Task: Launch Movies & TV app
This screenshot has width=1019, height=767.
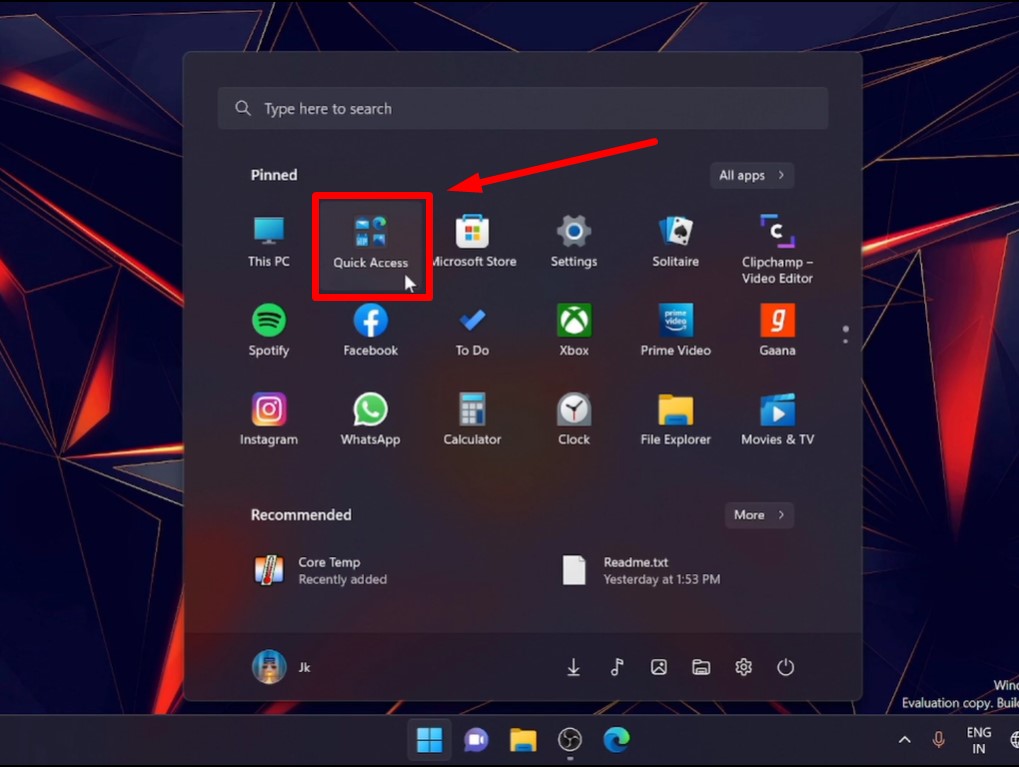Action: pyautogui.click(x=777, y=420)
